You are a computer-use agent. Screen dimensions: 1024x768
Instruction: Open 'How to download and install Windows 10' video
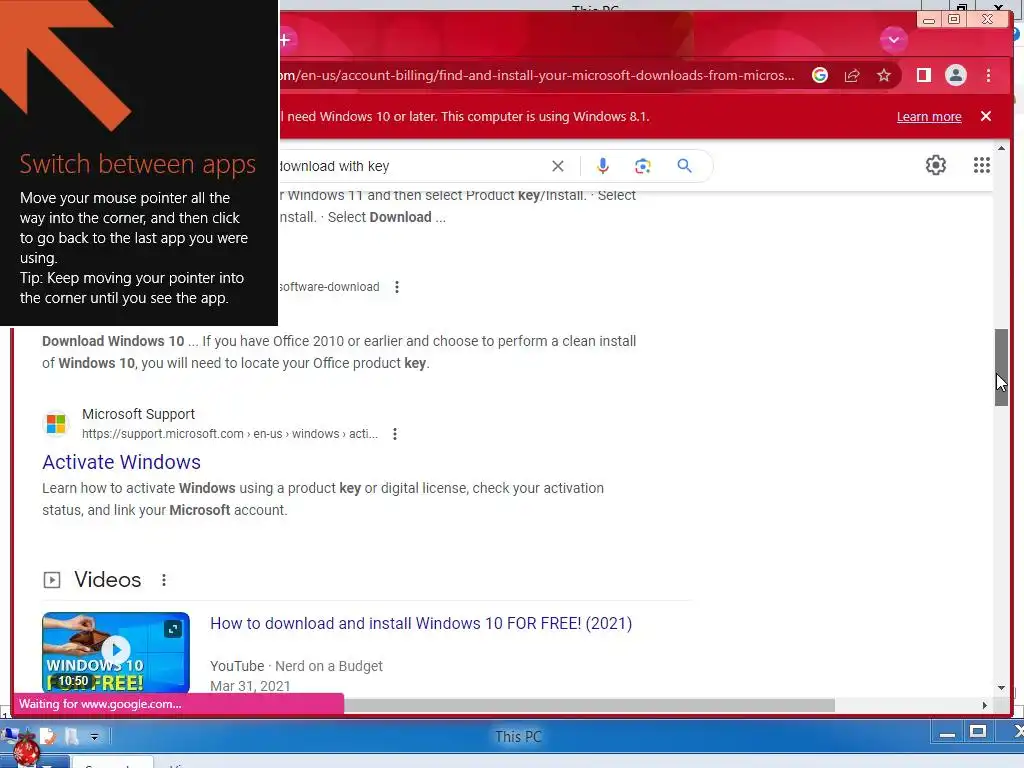421,624
